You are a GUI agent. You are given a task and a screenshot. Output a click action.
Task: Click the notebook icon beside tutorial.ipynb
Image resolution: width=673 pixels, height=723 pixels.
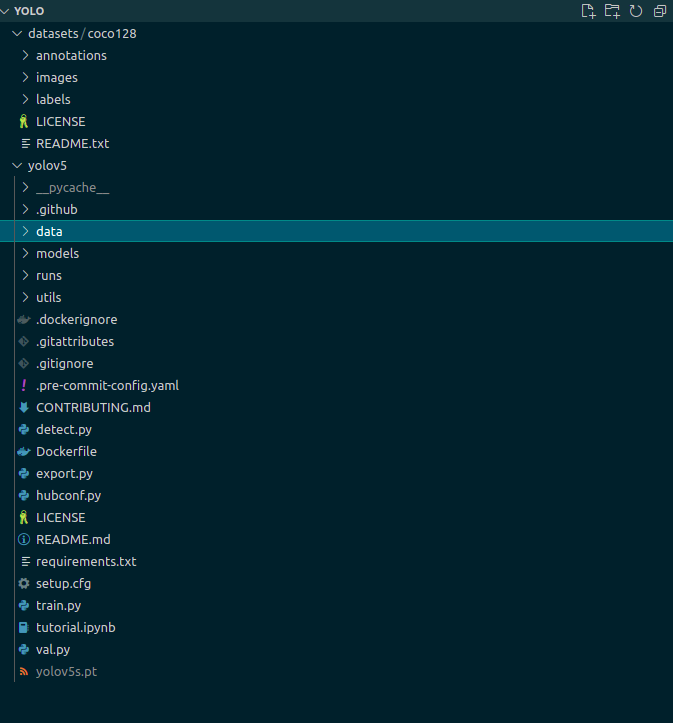(x=24, y=627)
